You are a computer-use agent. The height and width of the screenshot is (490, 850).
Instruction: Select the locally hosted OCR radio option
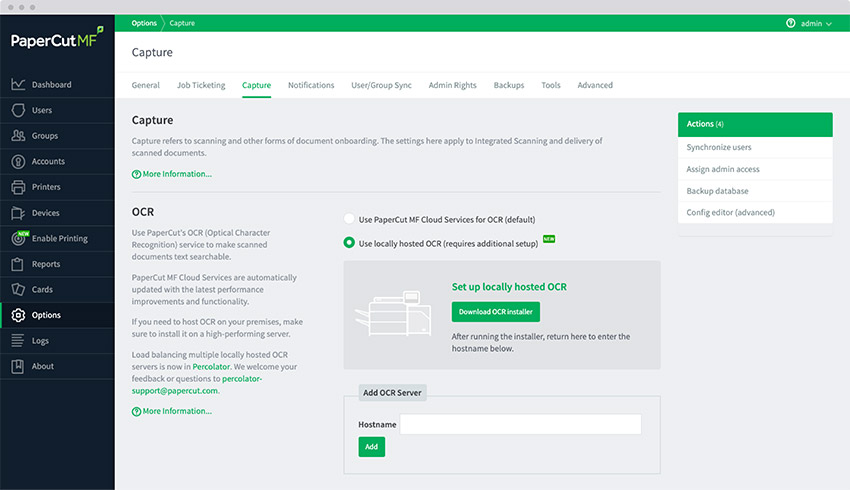pos(349,243)
